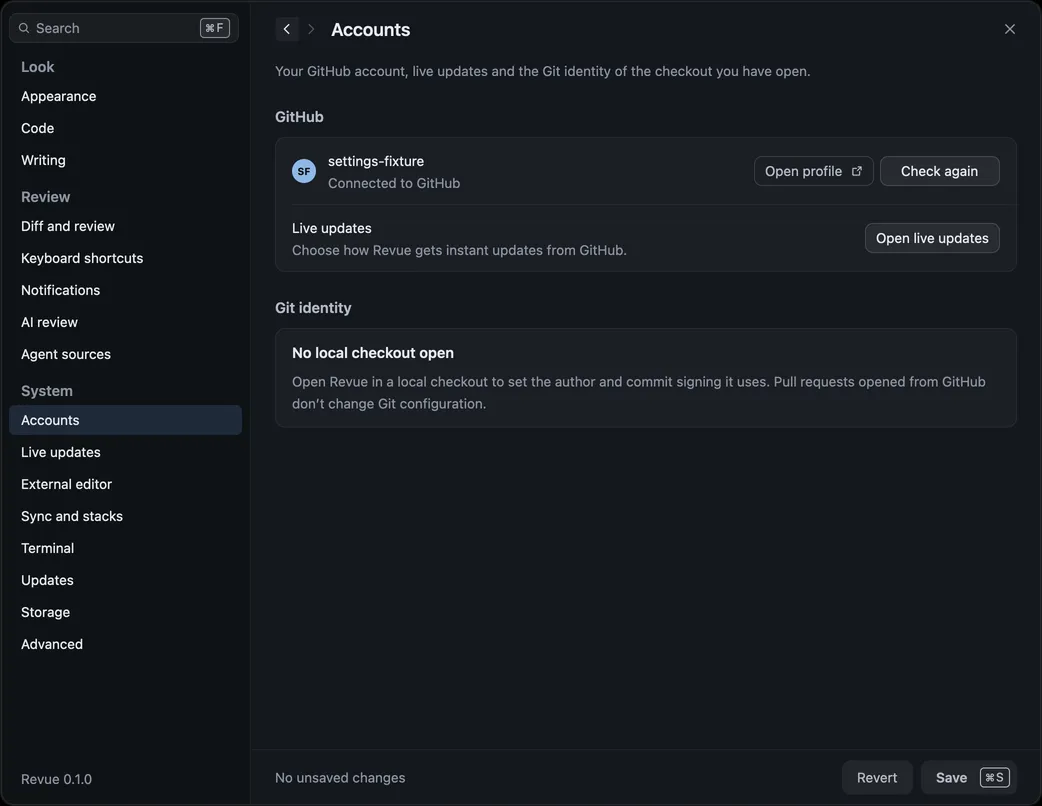Click the Save button
Viewport: 1042px width, 806px height.
pos(968,777)
